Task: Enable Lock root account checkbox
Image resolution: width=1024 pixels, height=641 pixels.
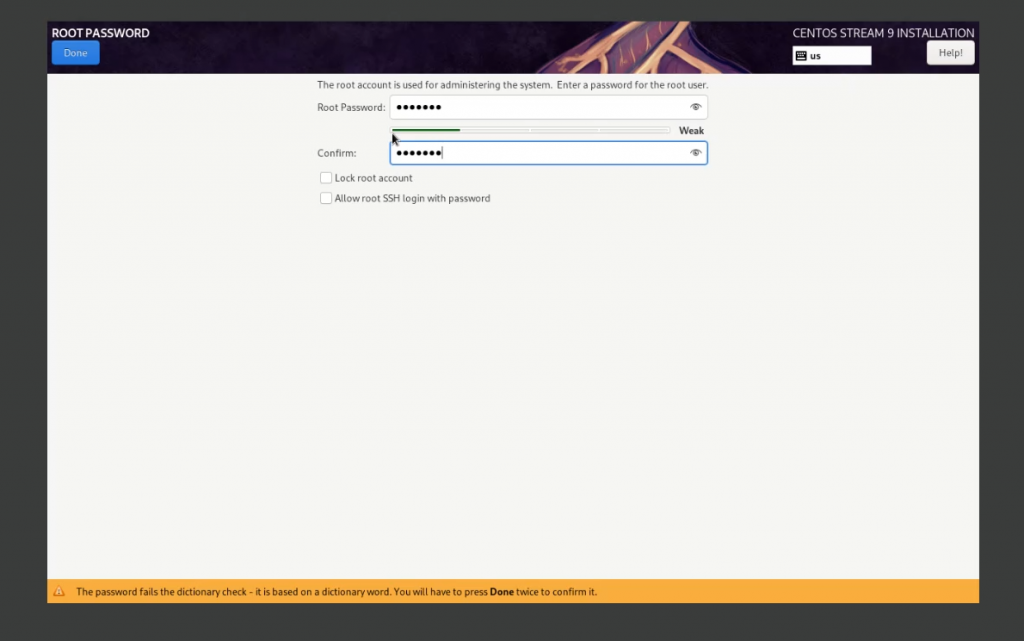Action: [x=326, y=178]
